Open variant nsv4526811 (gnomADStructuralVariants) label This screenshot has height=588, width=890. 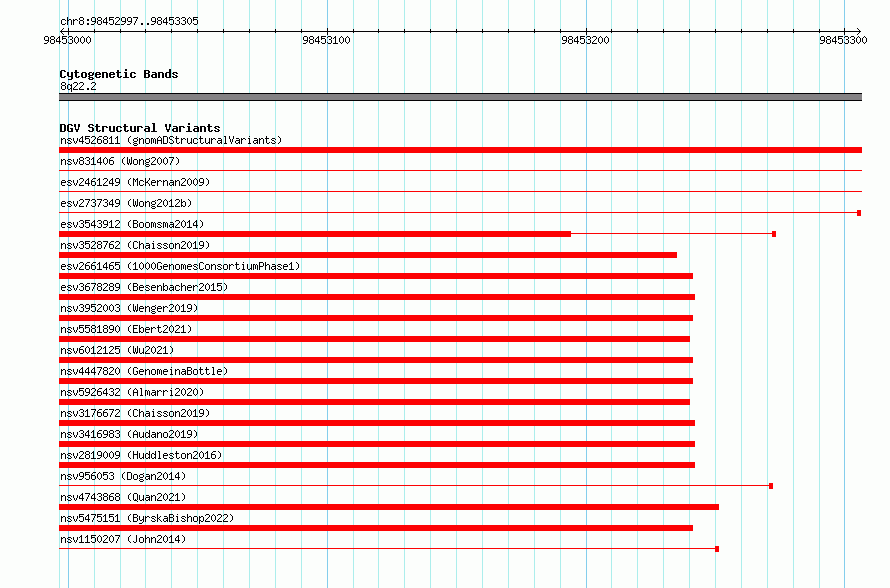(171, 140)
